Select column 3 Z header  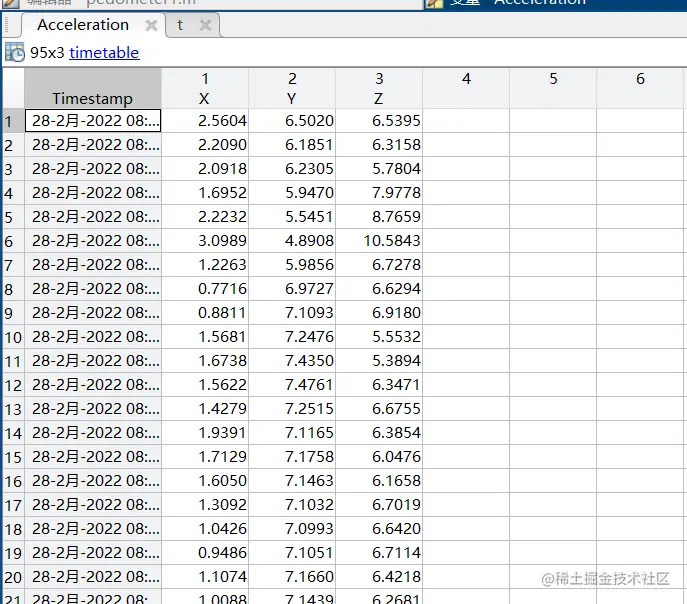pyautogui.click(x=379, y=89)
